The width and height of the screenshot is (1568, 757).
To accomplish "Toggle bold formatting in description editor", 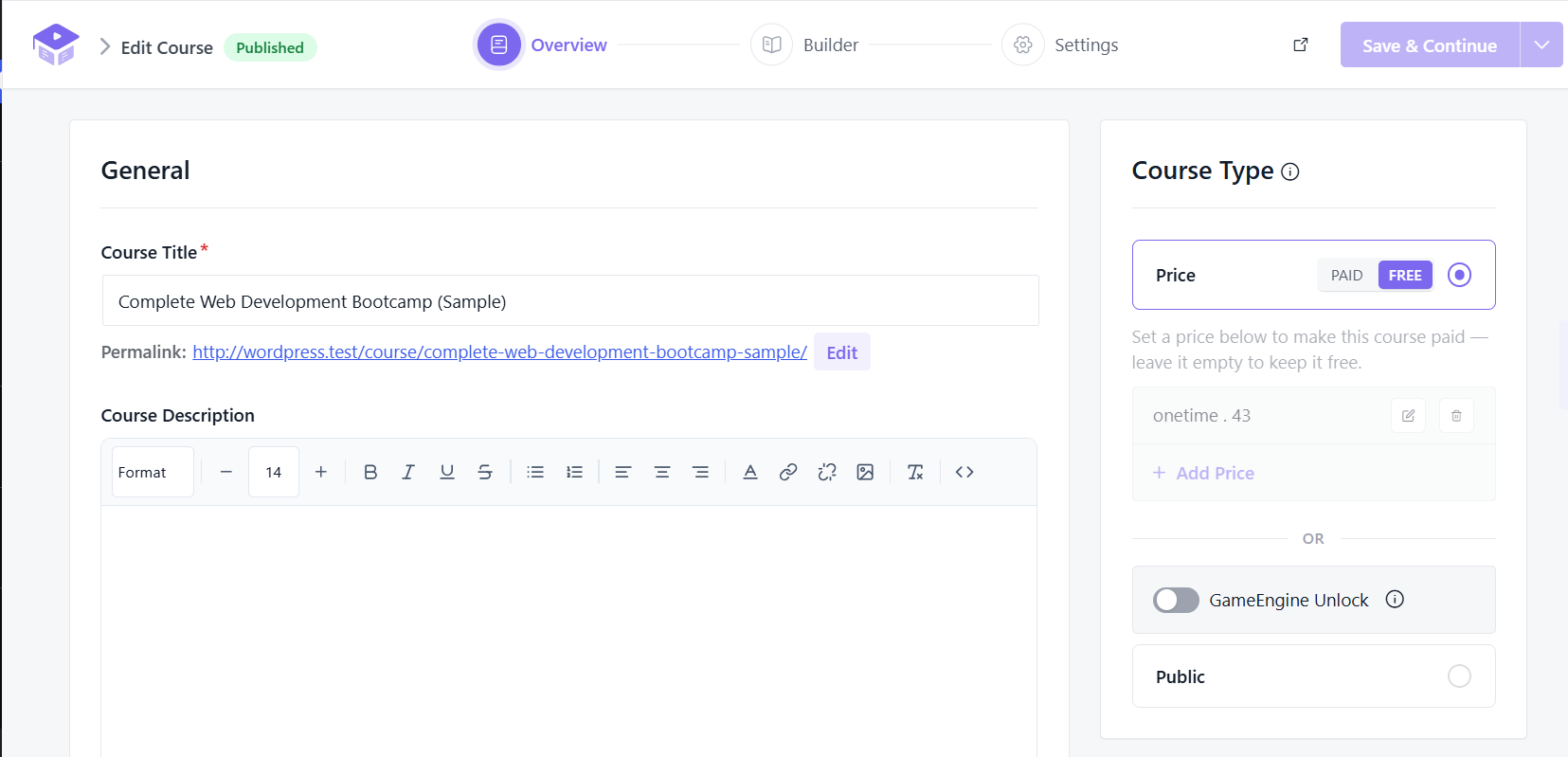I will coord(370,472).
